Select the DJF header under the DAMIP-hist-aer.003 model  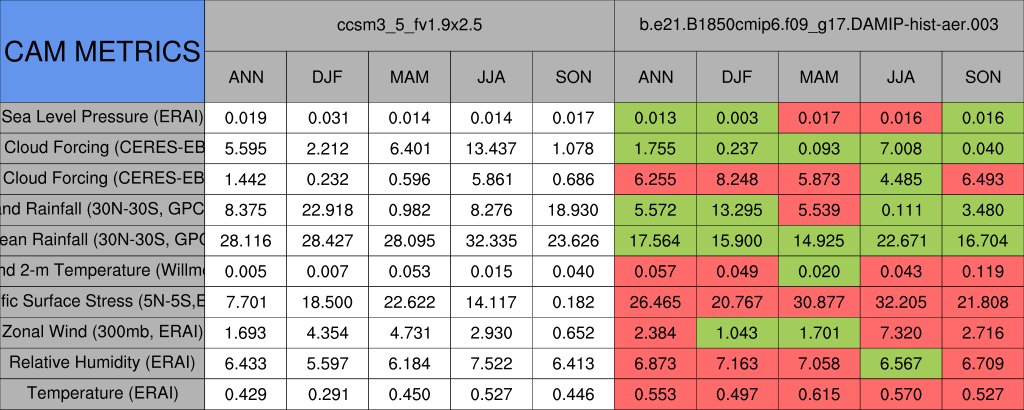737,77
